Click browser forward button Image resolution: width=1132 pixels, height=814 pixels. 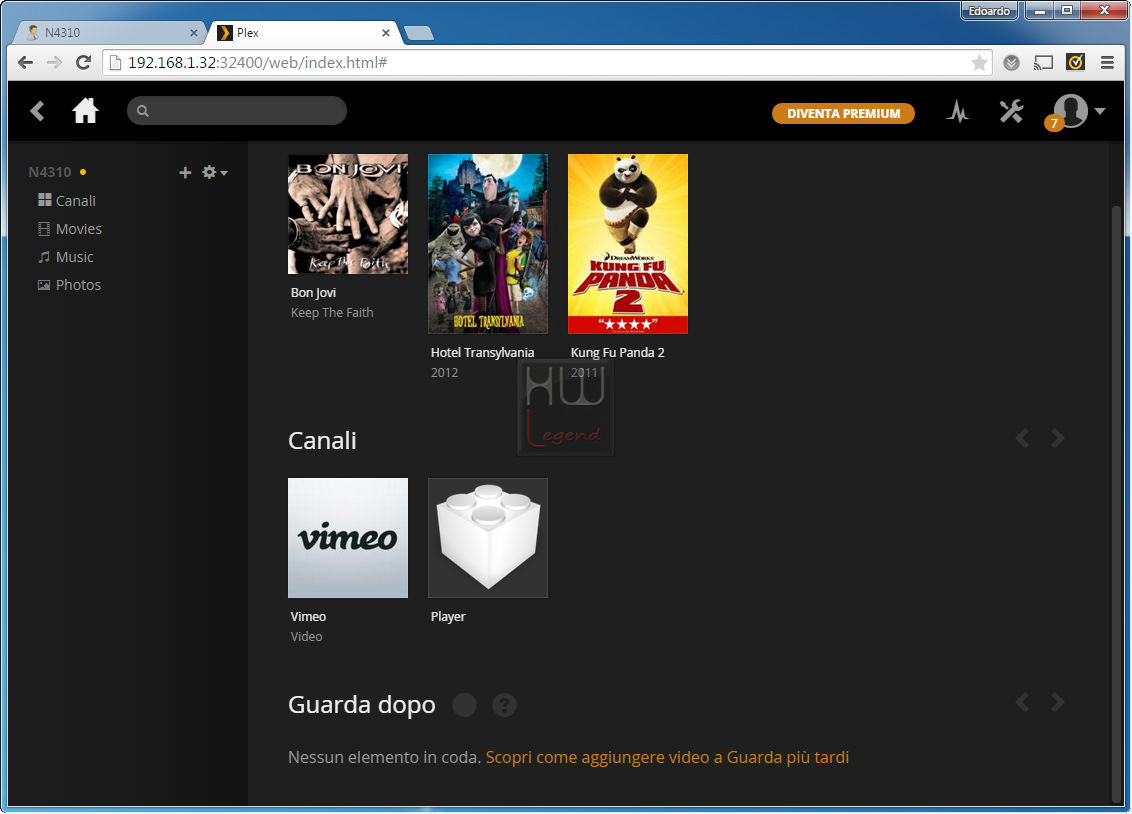click(x=54, y=63)
